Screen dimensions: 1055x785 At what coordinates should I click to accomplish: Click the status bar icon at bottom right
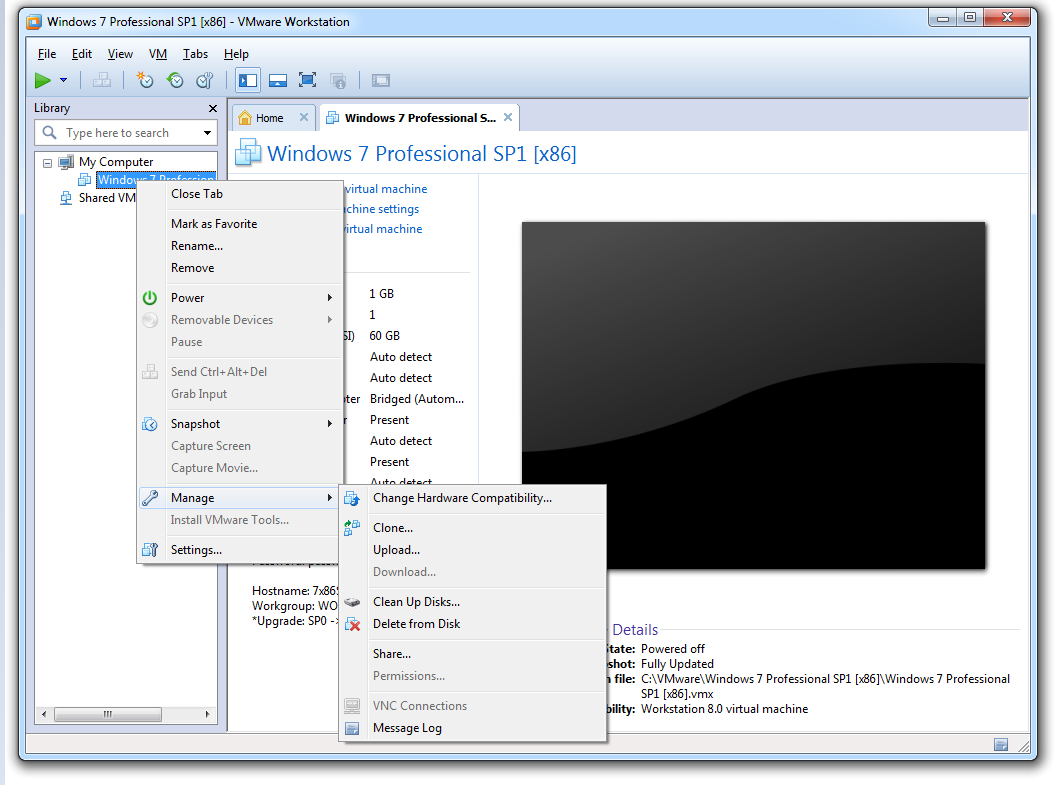1000,745
